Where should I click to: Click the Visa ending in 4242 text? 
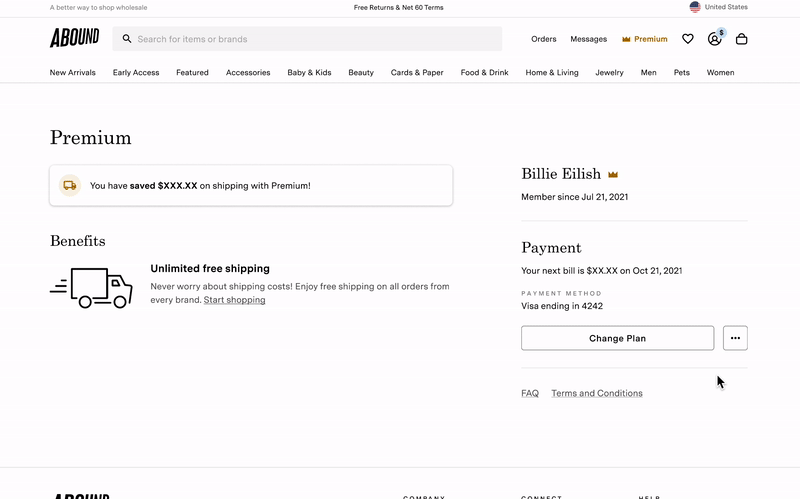coord(562,306)
